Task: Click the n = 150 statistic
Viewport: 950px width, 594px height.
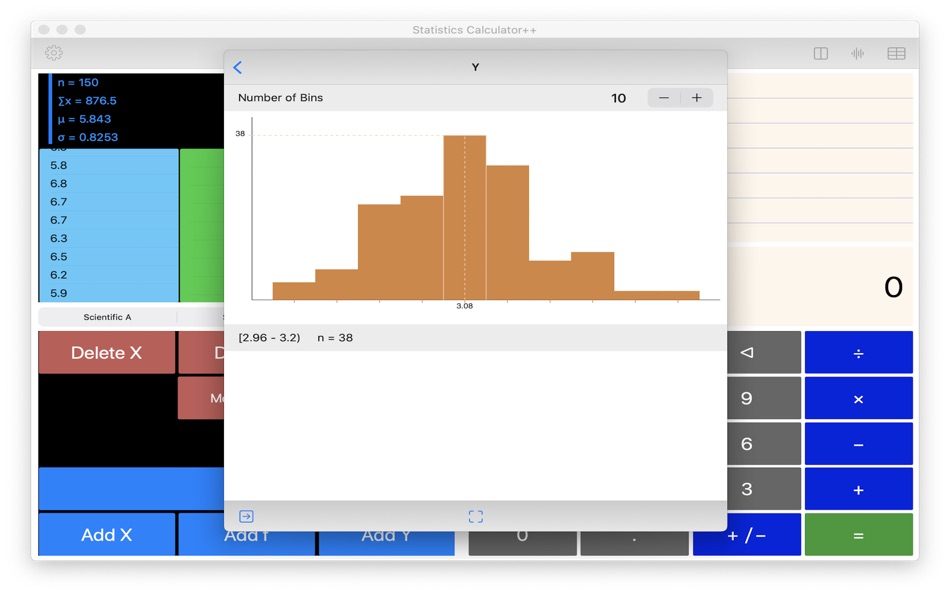Action: [78, 82]
